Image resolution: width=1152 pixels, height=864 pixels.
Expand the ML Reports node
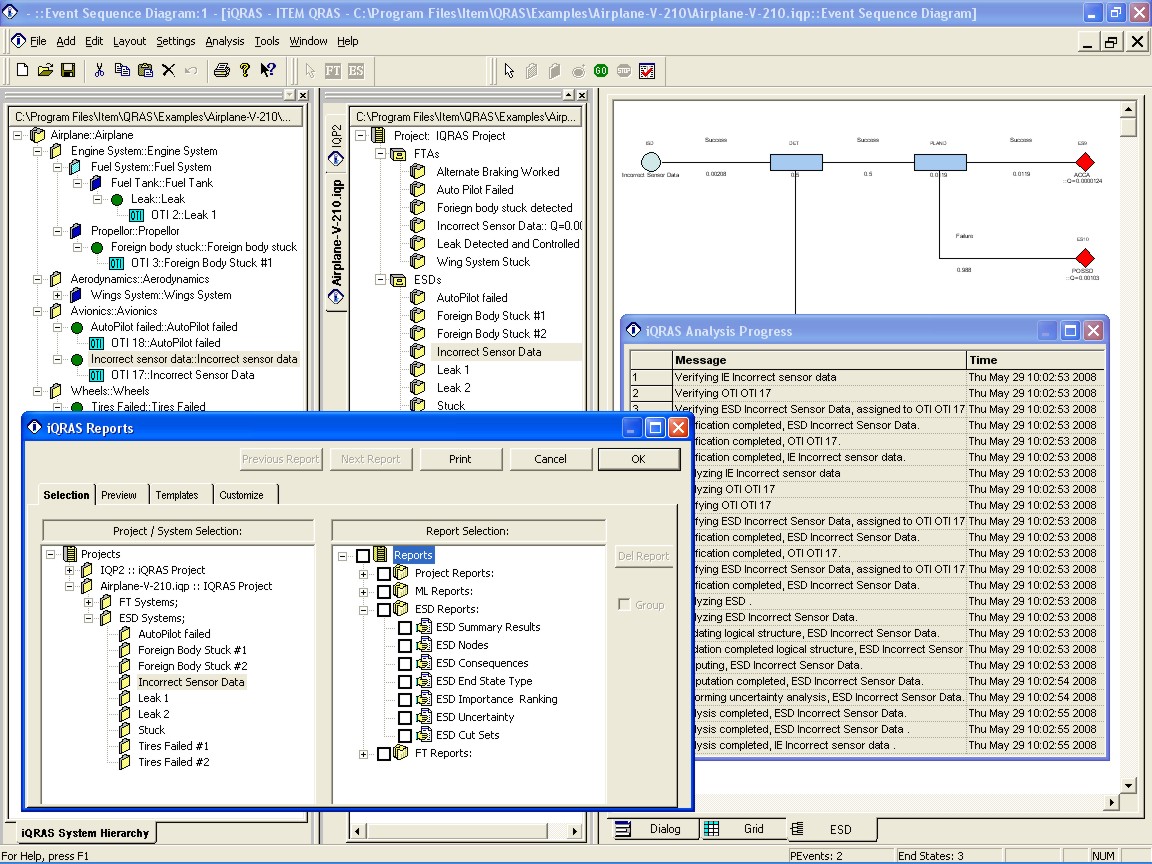pyautogui.click(x=363, y=592)
